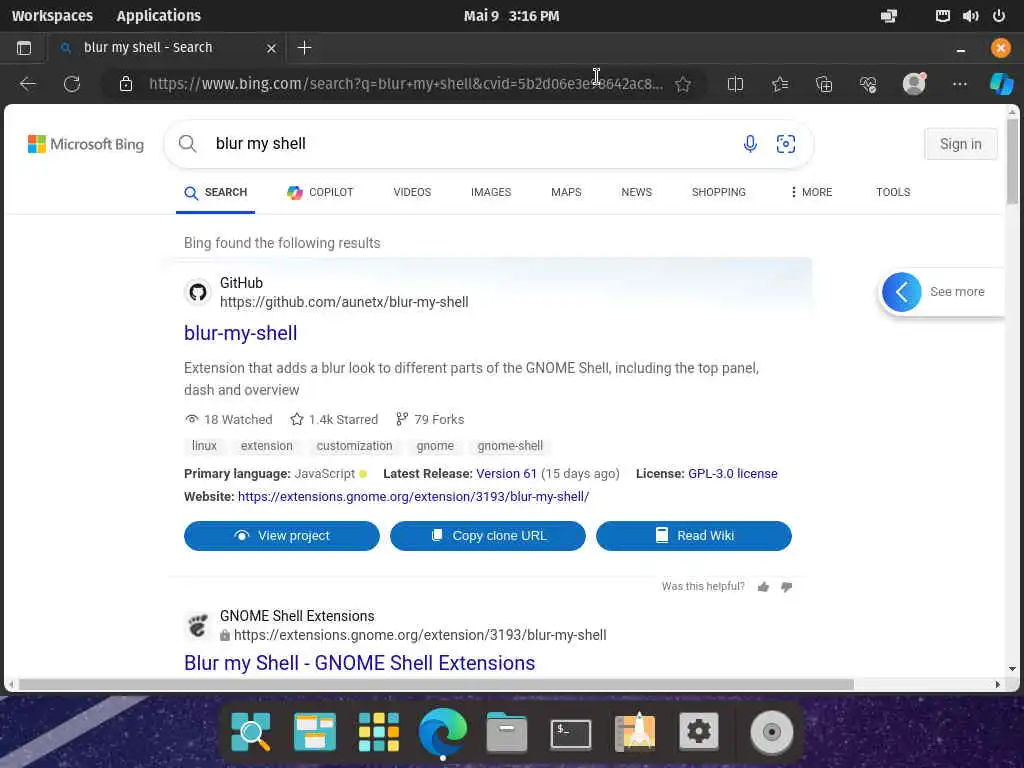Add this page to favorites star
The height and width of the screenshot is (768, 1024).
tap(683, 84)
